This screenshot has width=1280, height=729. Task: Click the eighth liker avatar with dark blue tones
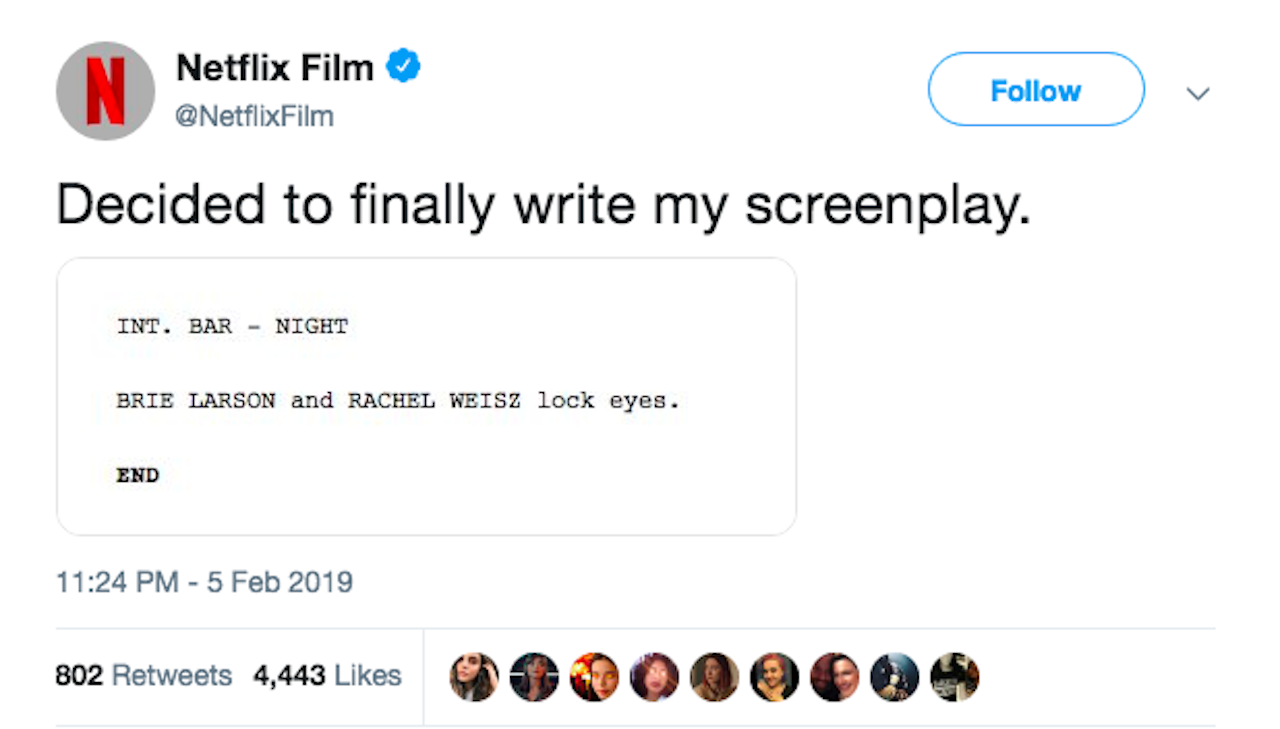point(894,677)
